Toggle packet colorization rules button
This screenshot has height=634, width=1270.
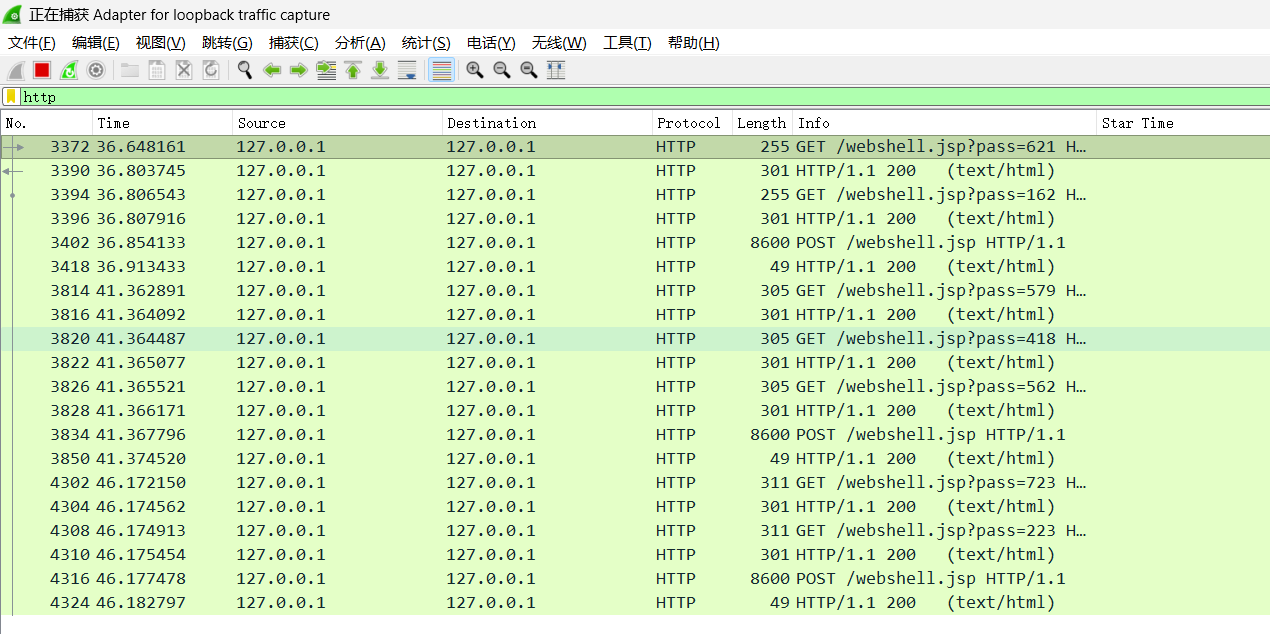pos(441,70)
